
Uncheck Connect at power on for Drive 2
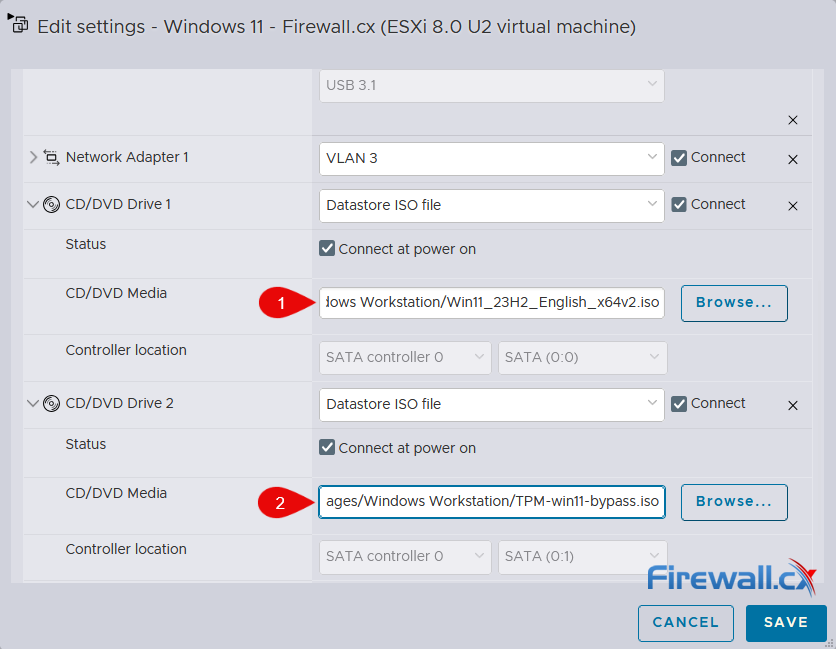tap(327, 447)
